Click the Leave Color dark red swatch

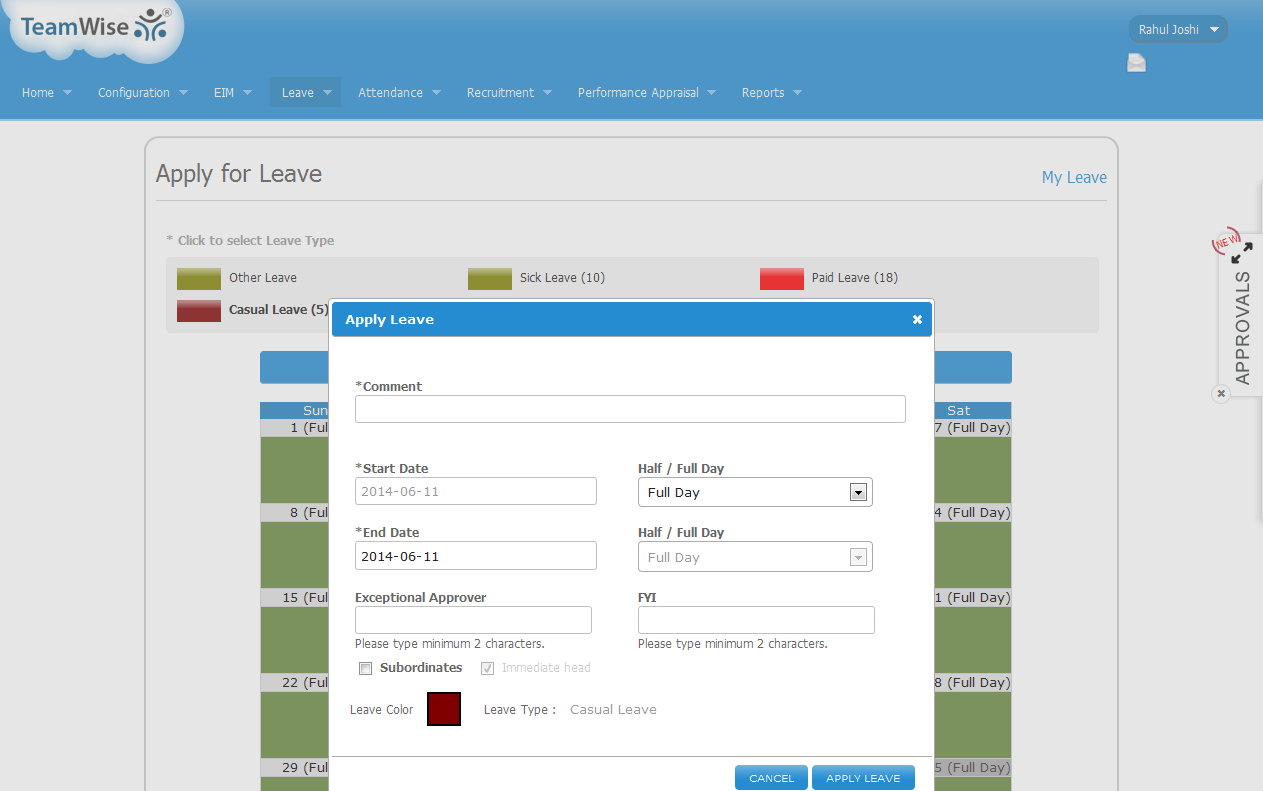(444, 709)
